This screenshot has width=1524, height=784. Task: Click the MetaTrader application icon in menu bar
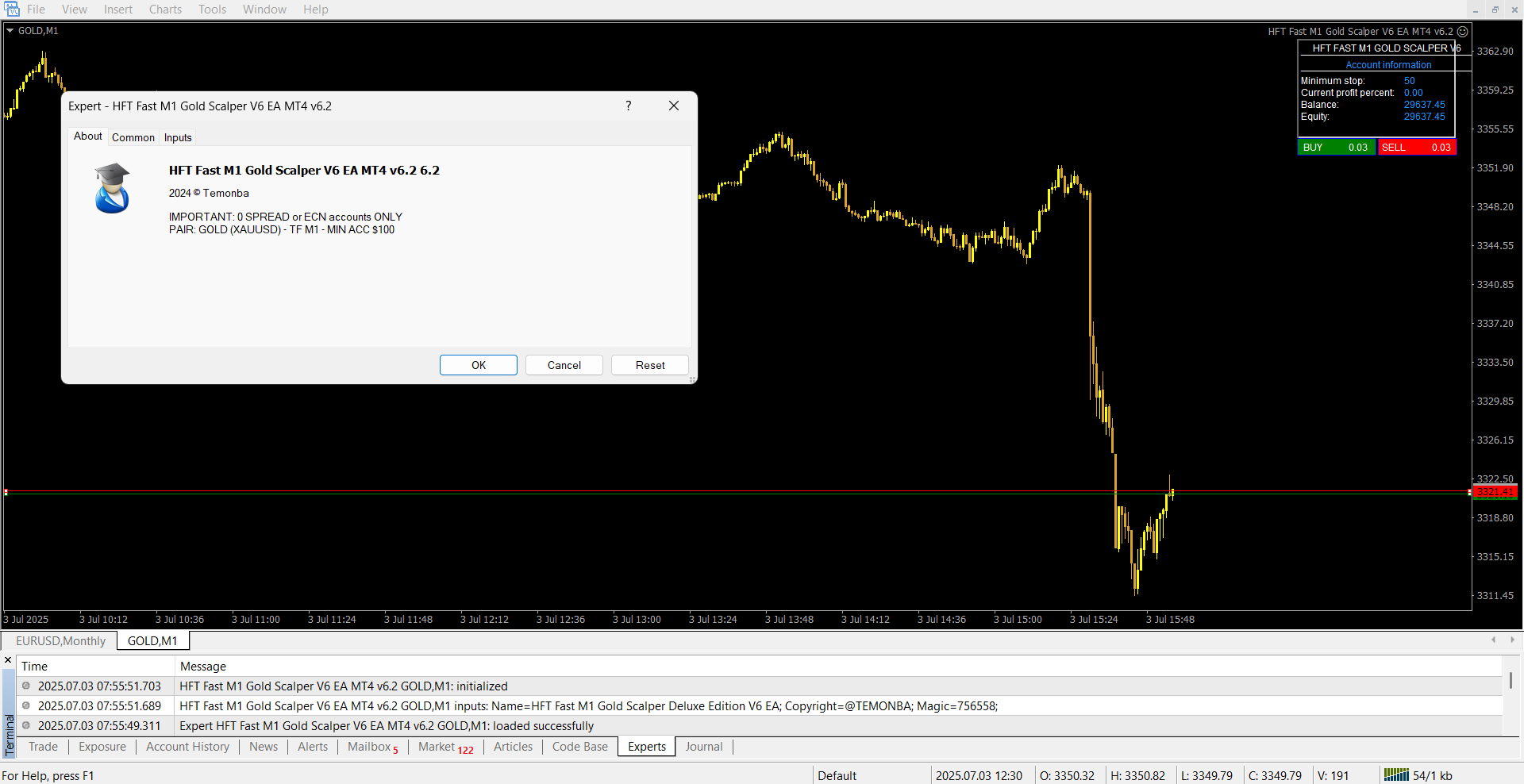click(12, 10)
